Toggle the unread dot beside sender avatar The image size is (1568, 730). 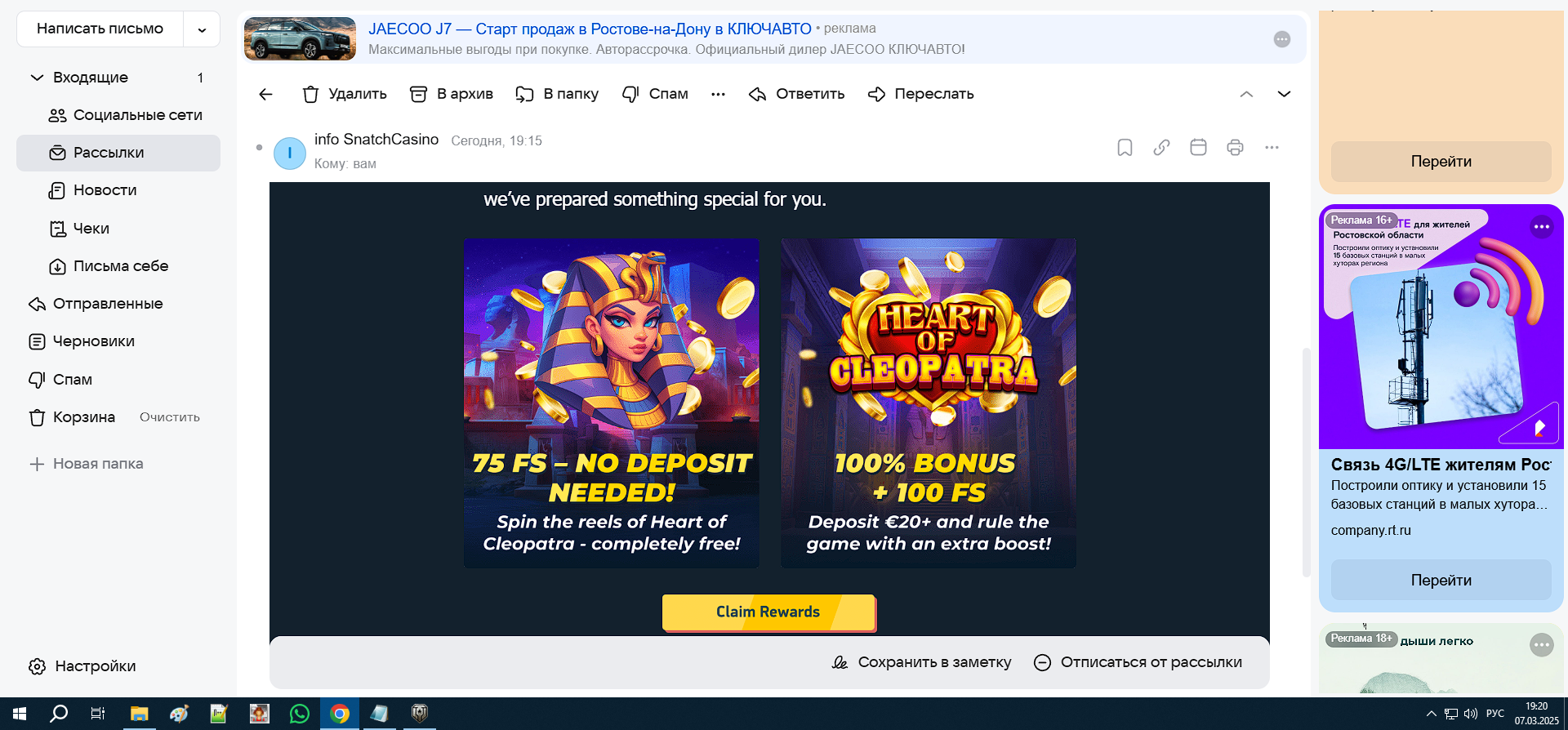click(x=259, y=148)
